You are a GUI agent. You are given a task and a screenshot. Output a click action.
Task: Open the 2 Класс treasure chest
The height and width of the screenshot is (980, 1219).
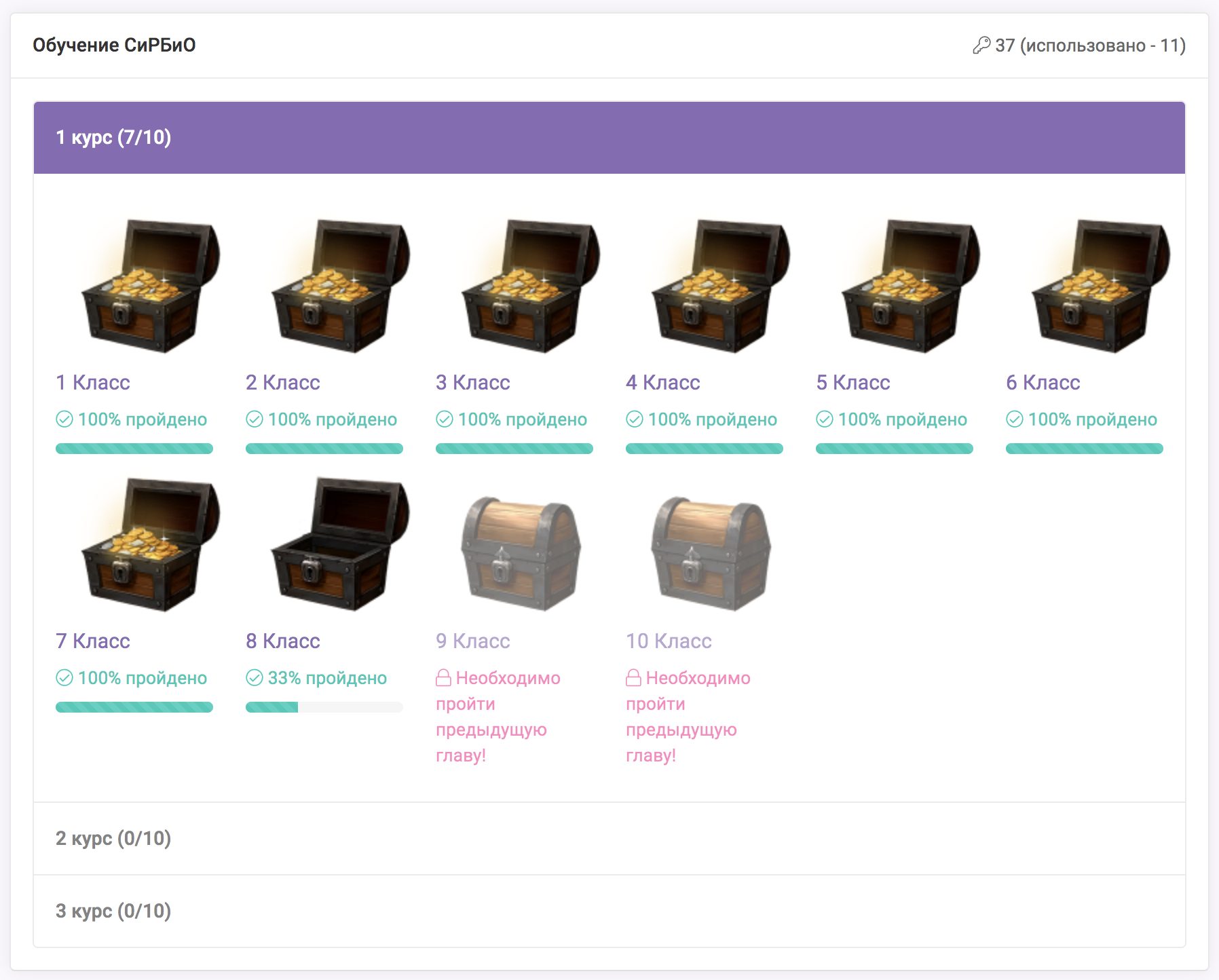coord(341,286)
